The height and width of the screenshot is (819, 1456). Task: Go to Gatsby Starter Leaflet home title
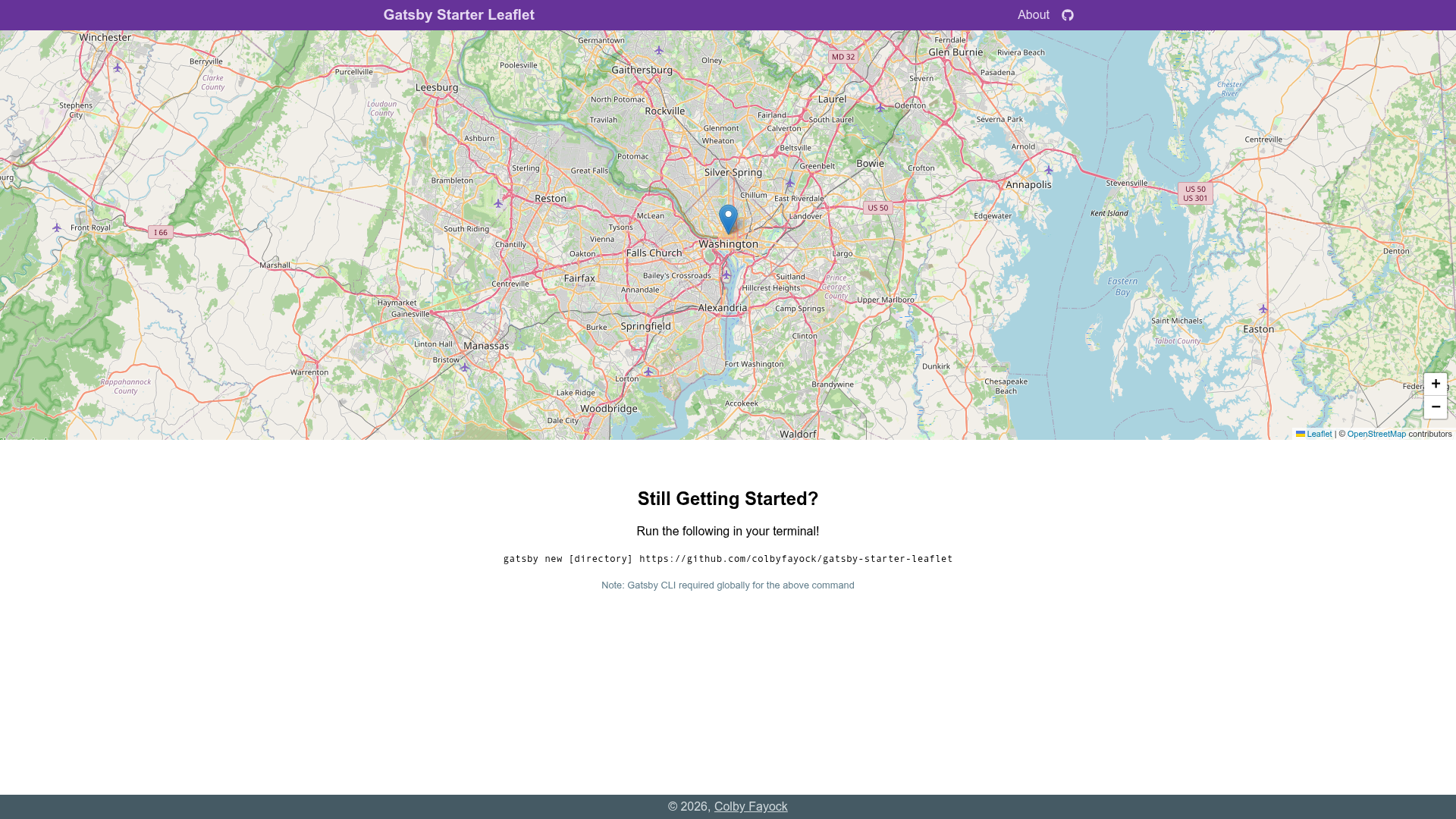click(x=459, y=15)
